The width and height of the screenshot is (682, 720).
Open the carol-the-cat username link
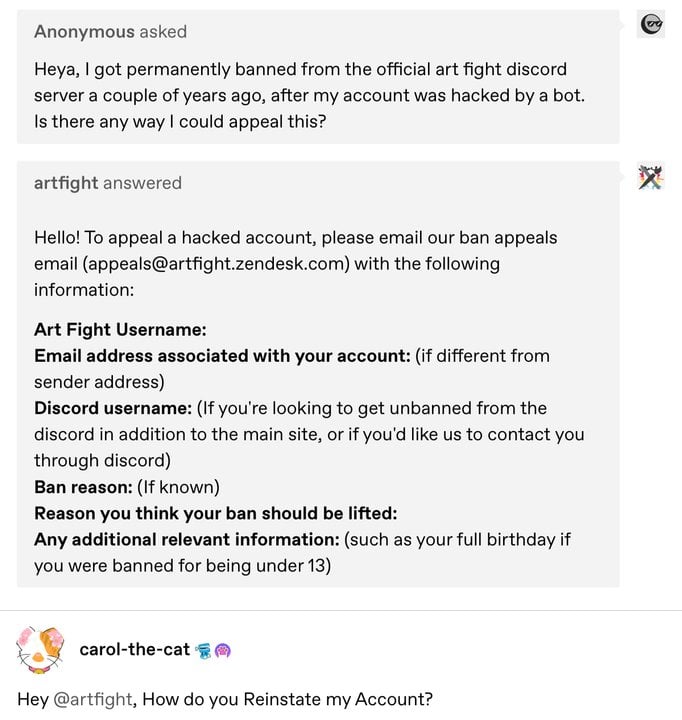click(134, 650)
